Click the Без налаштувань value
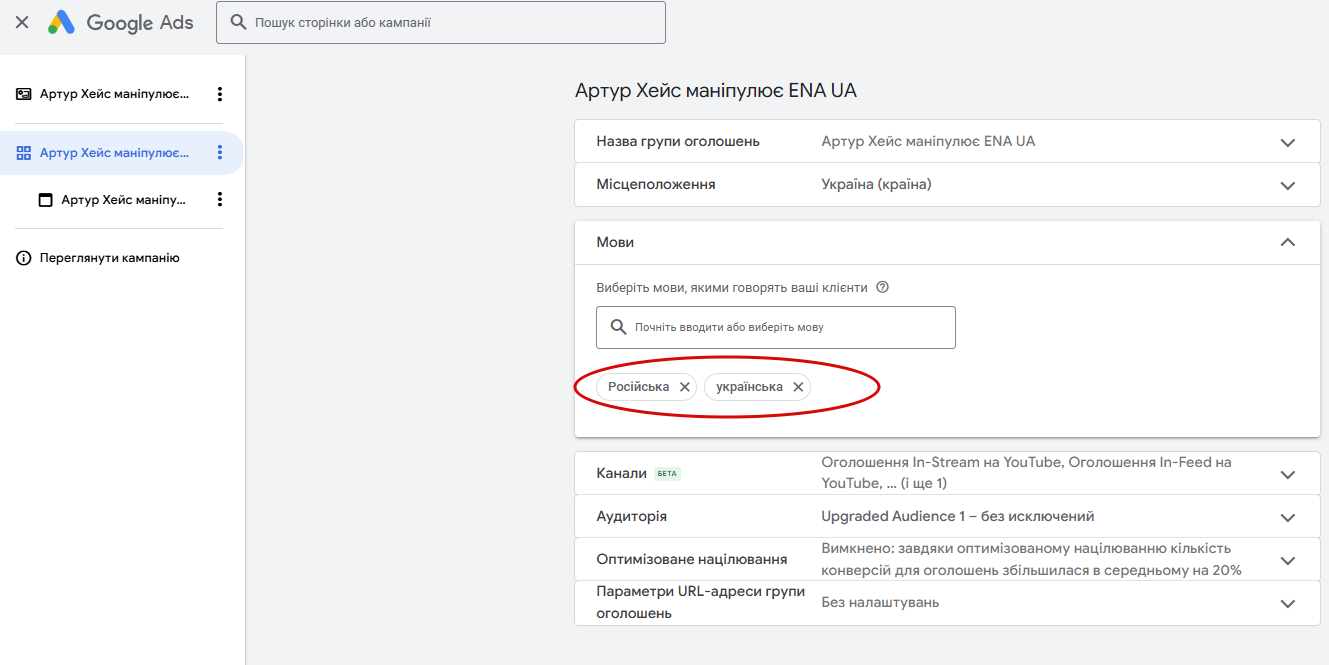Viewport: 1329px width, 665px height. (880, 603)
